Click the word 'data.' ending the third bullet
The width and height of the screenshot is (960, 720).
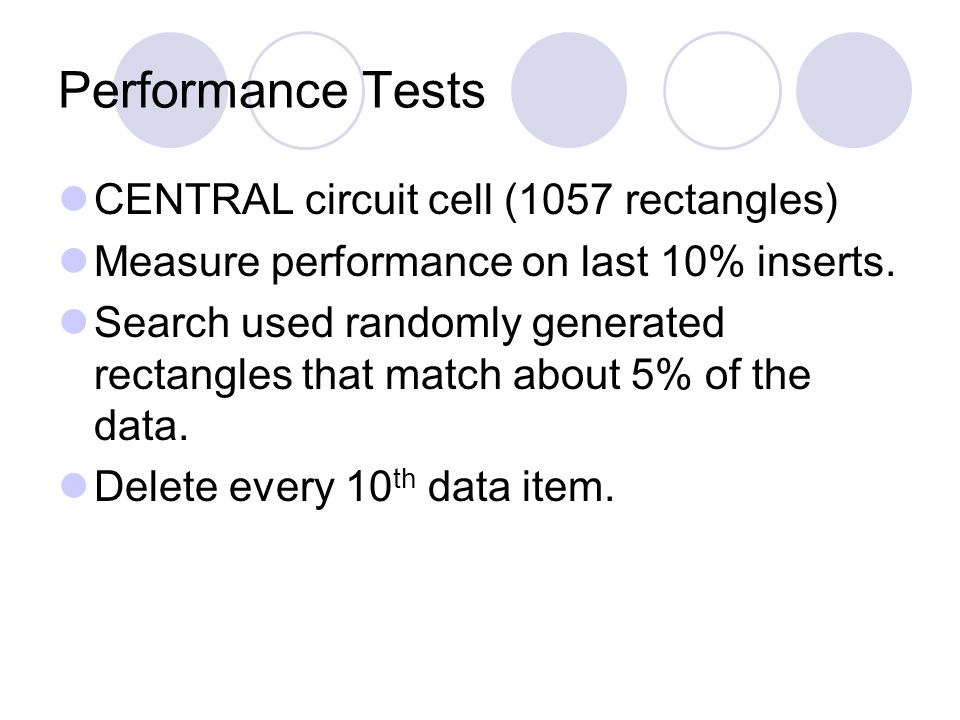pyautogui.click(x=141, y=426)
